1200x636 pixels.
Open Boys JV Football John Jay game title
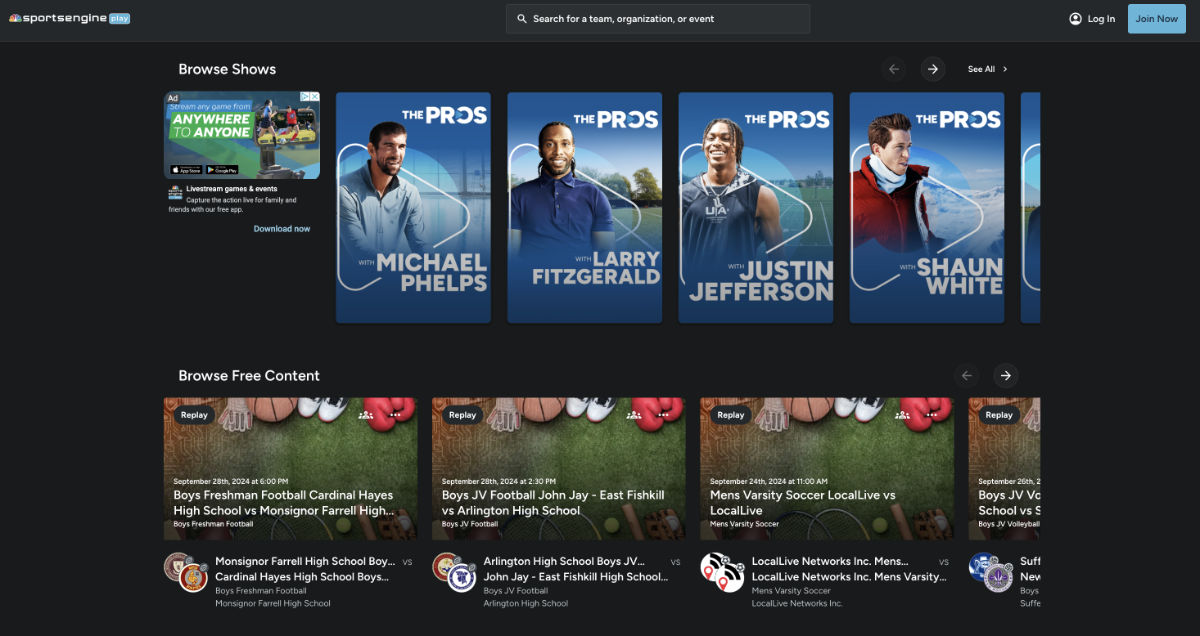[x=553, y=503]
